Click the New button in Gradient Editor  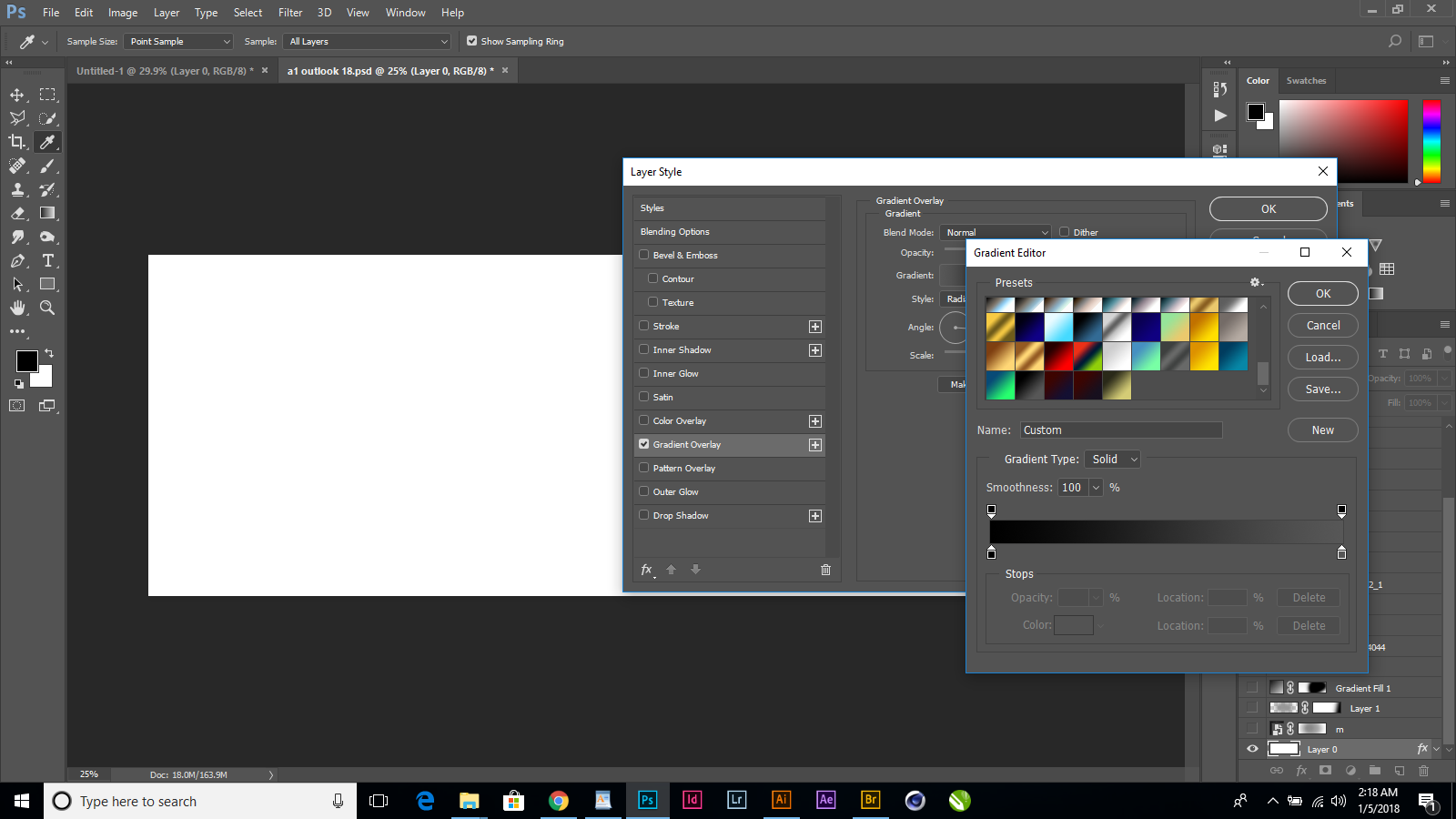pyautogui.click(x=1322, y=430)
